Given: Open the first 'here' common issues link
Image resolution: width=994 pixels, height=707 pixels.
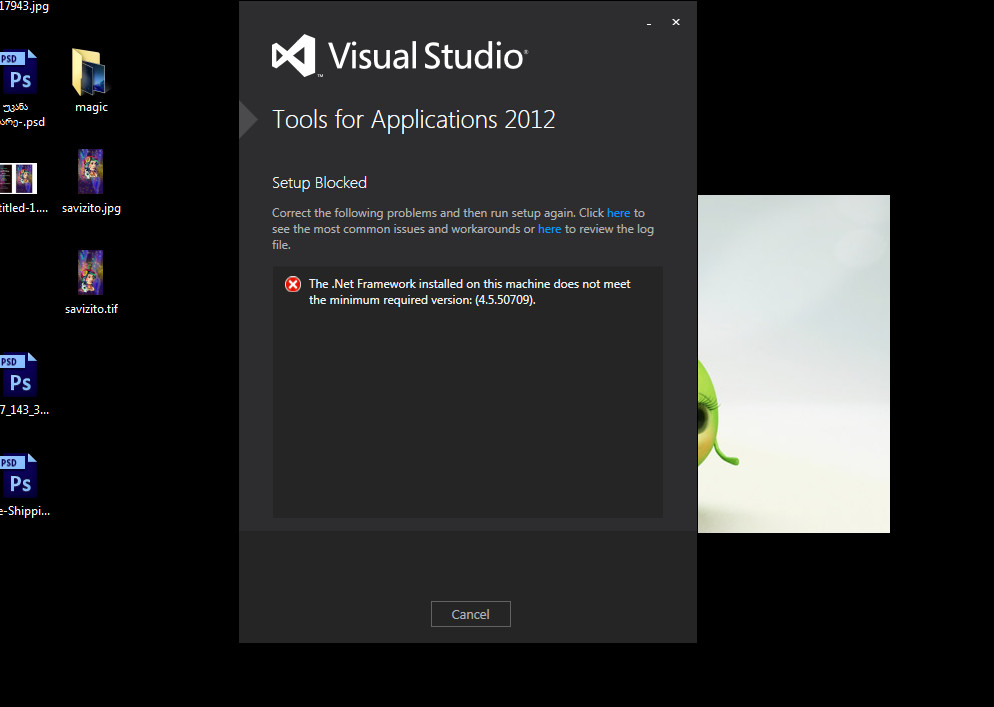Looking at the screenshot, I should tap(618, 213).
